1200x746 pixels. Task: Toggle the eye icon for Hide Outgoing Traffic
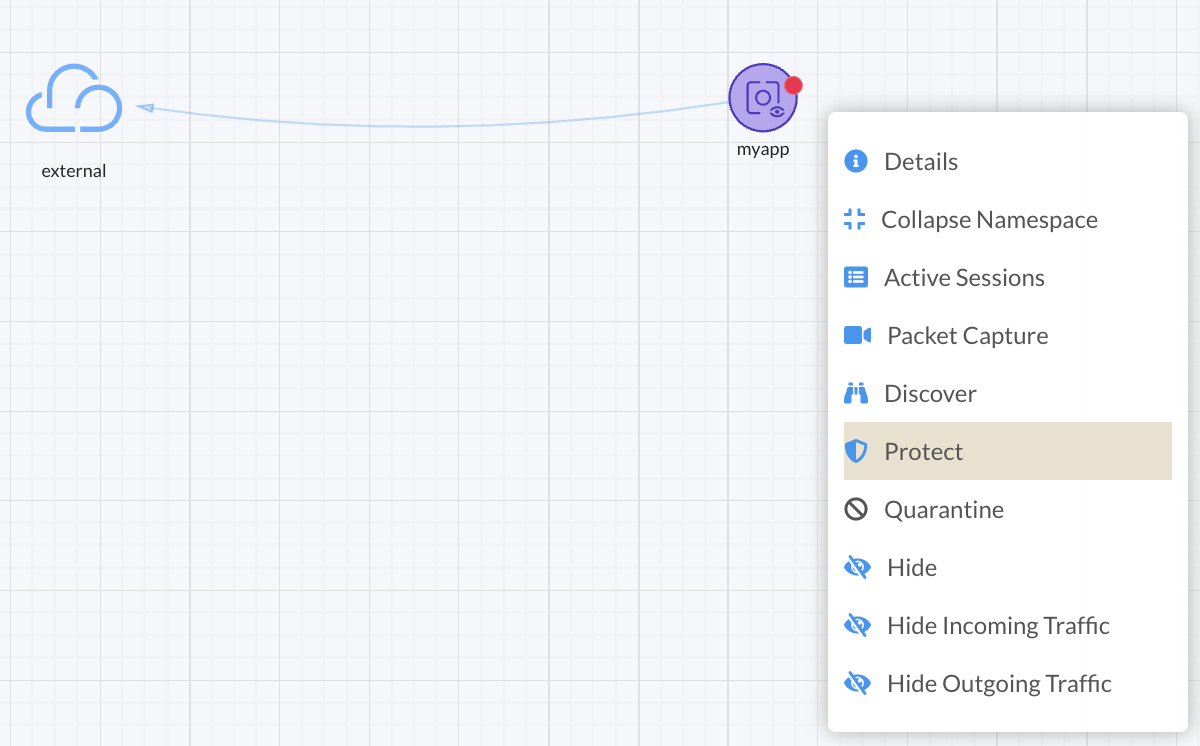857,683
